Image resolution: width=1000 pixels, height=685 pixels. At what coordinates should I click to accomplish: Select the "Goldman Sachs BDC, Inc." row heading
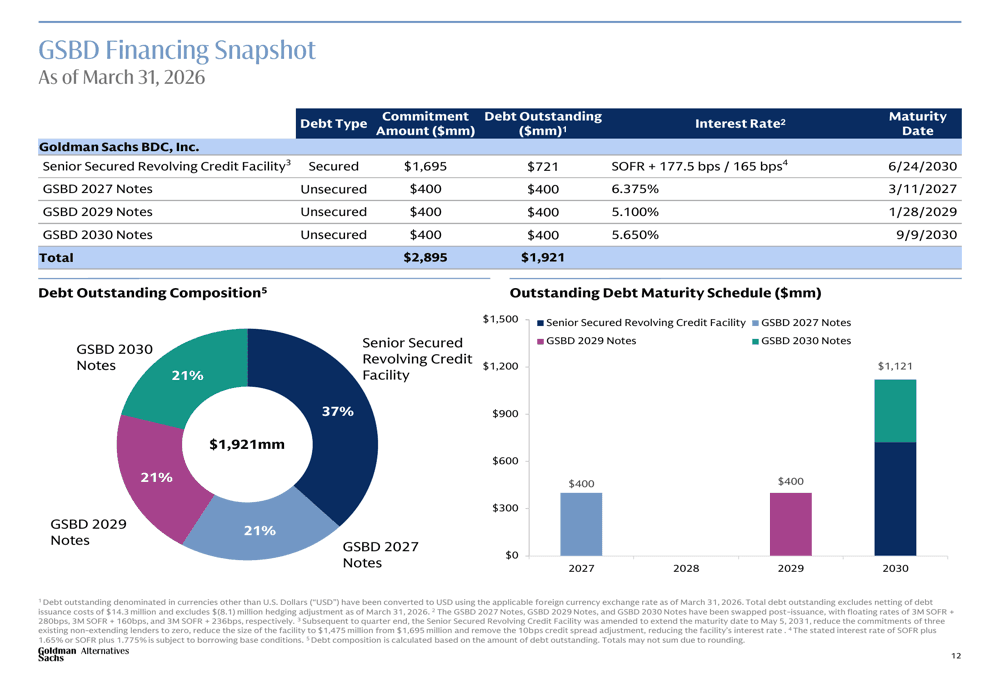119,147
